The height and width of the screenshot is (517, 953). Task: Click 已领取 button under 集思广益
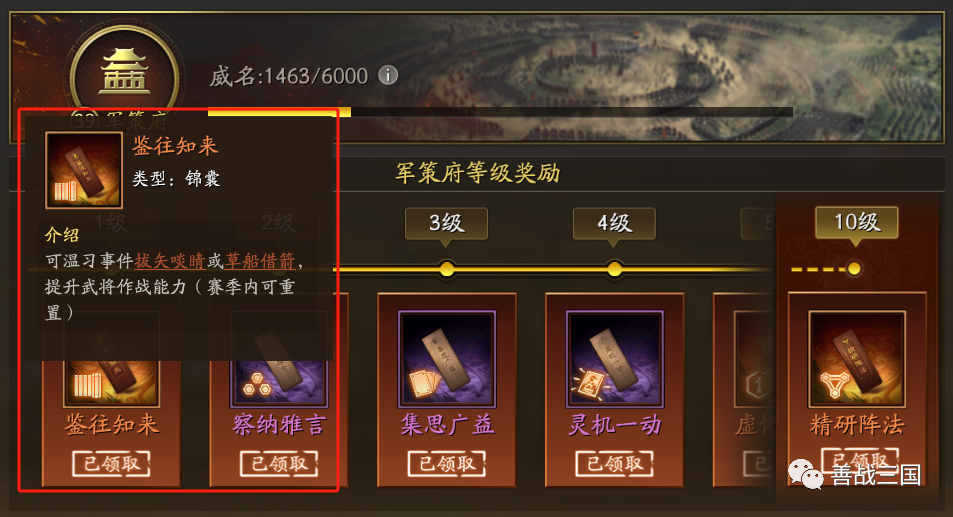coord(447,464)
